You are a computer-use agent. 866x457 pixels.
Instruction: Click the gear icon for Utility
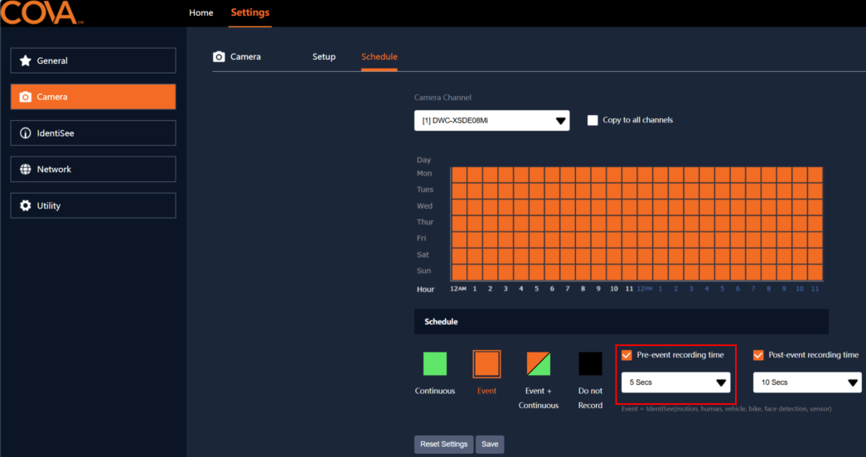[25, 206]
